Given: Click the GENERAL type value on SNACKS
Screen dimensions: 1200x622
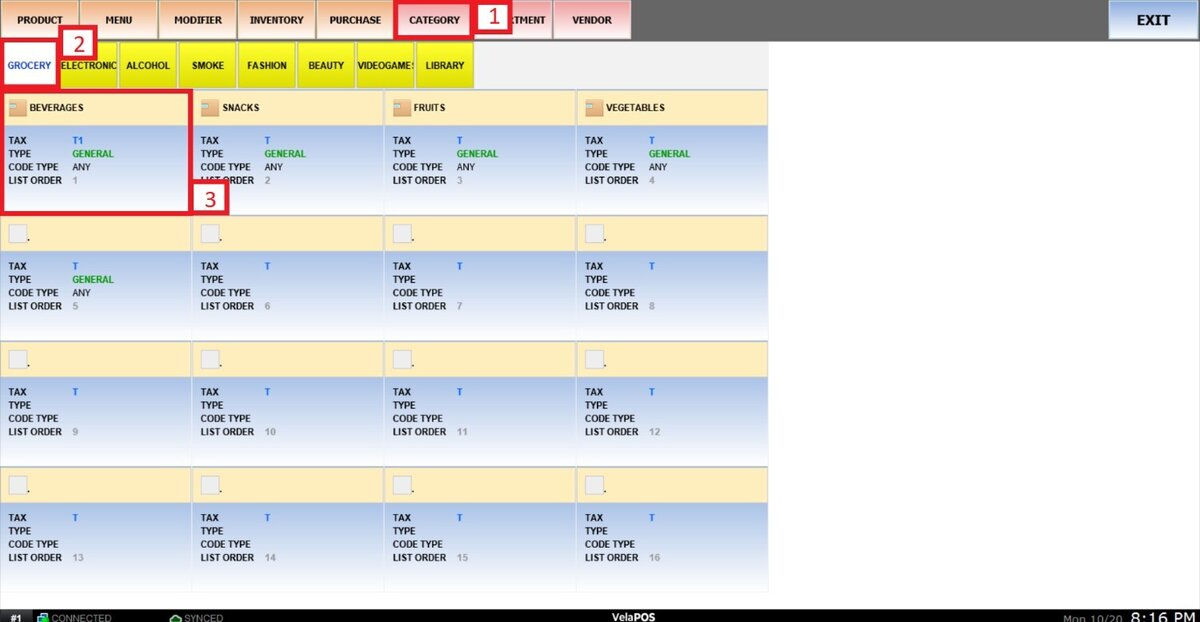Looking at the screenshot, I should 285,154.
